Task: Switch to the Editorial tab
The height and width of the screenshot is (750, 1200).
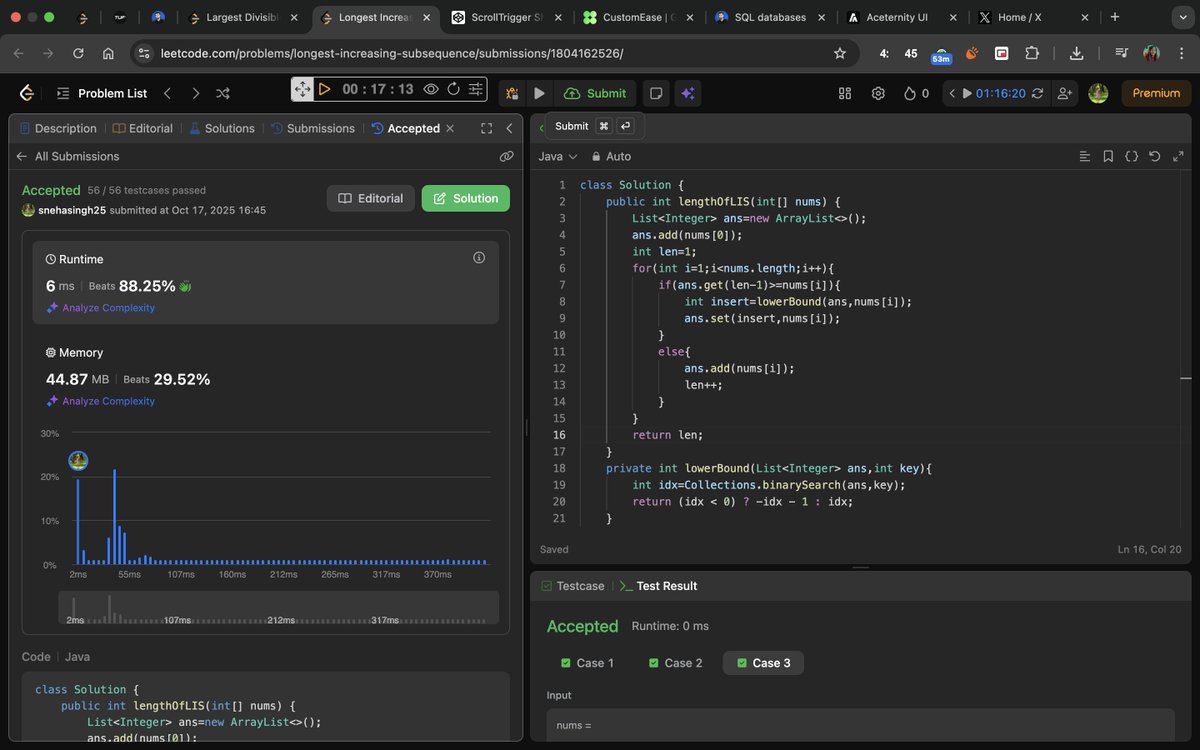Action: [x=143, y=128]
